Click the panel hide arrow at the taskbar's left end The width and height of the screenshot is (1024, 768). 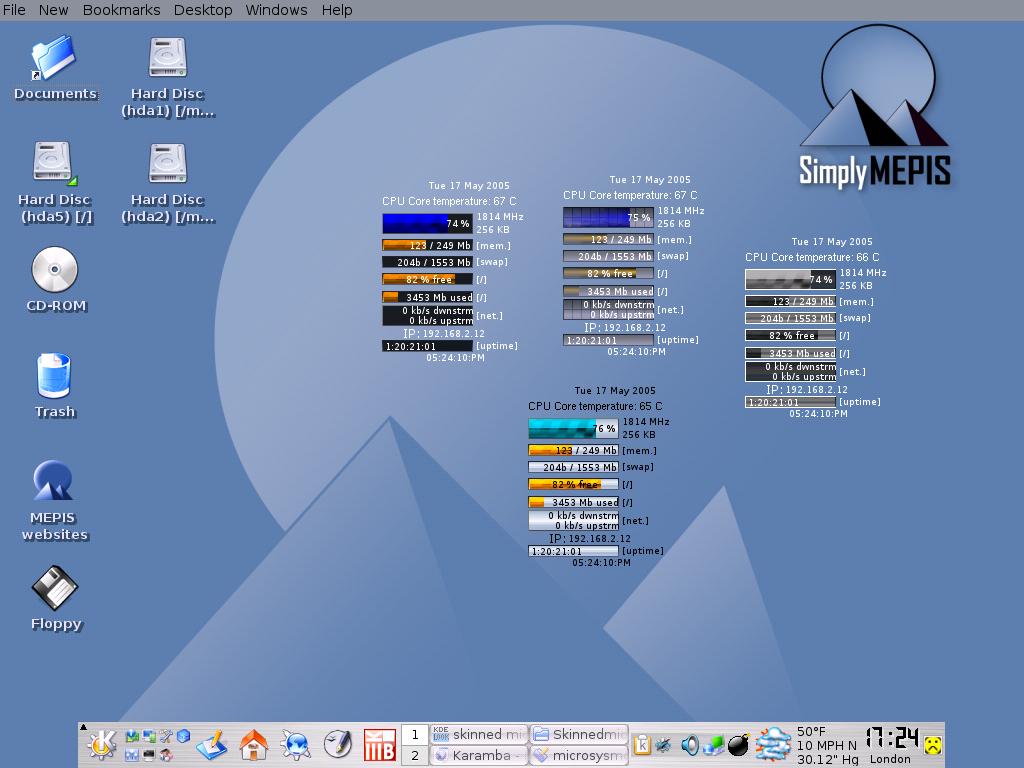83,727
